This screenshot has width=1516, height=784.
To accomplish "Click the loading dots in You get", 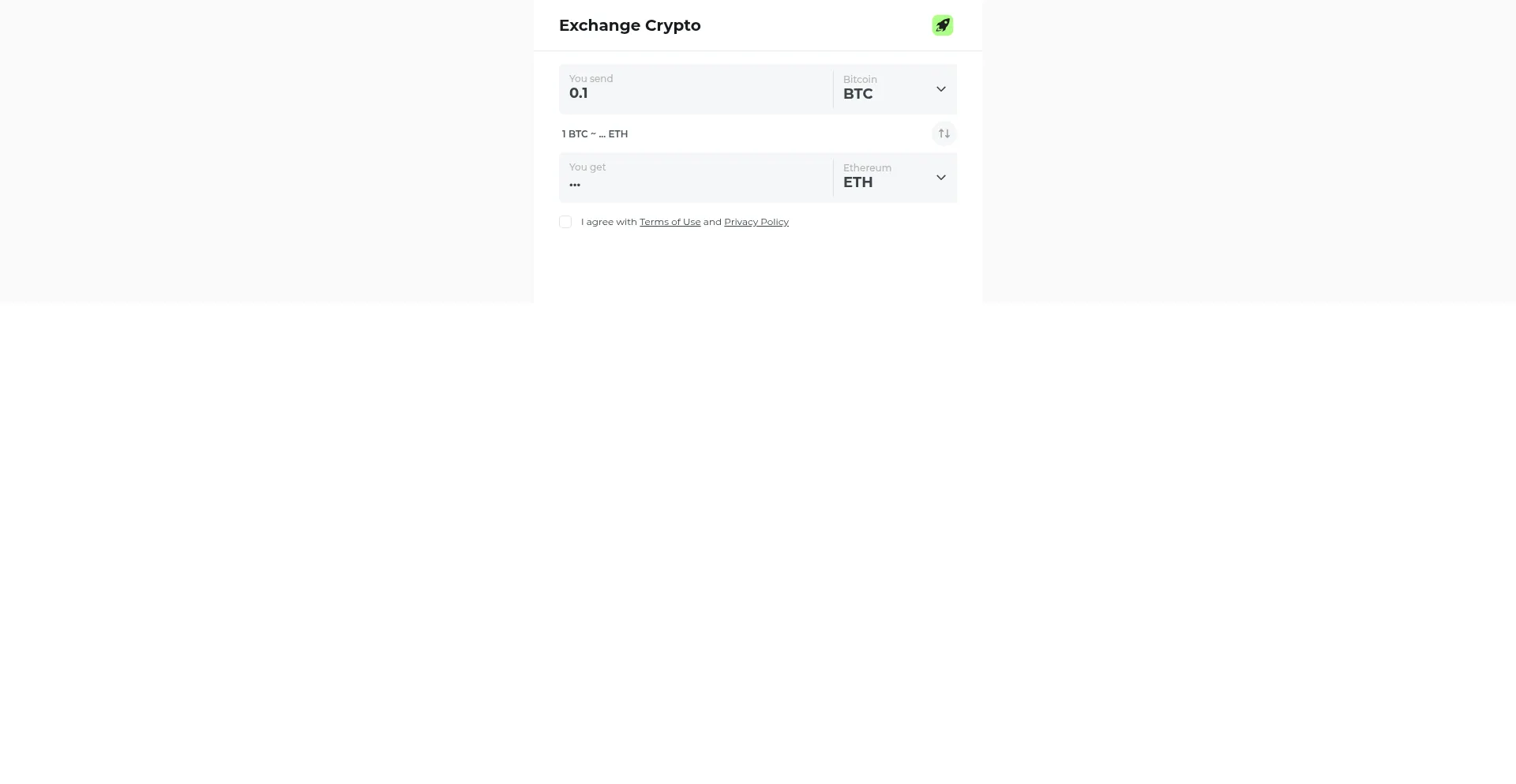I will (575, 184).
